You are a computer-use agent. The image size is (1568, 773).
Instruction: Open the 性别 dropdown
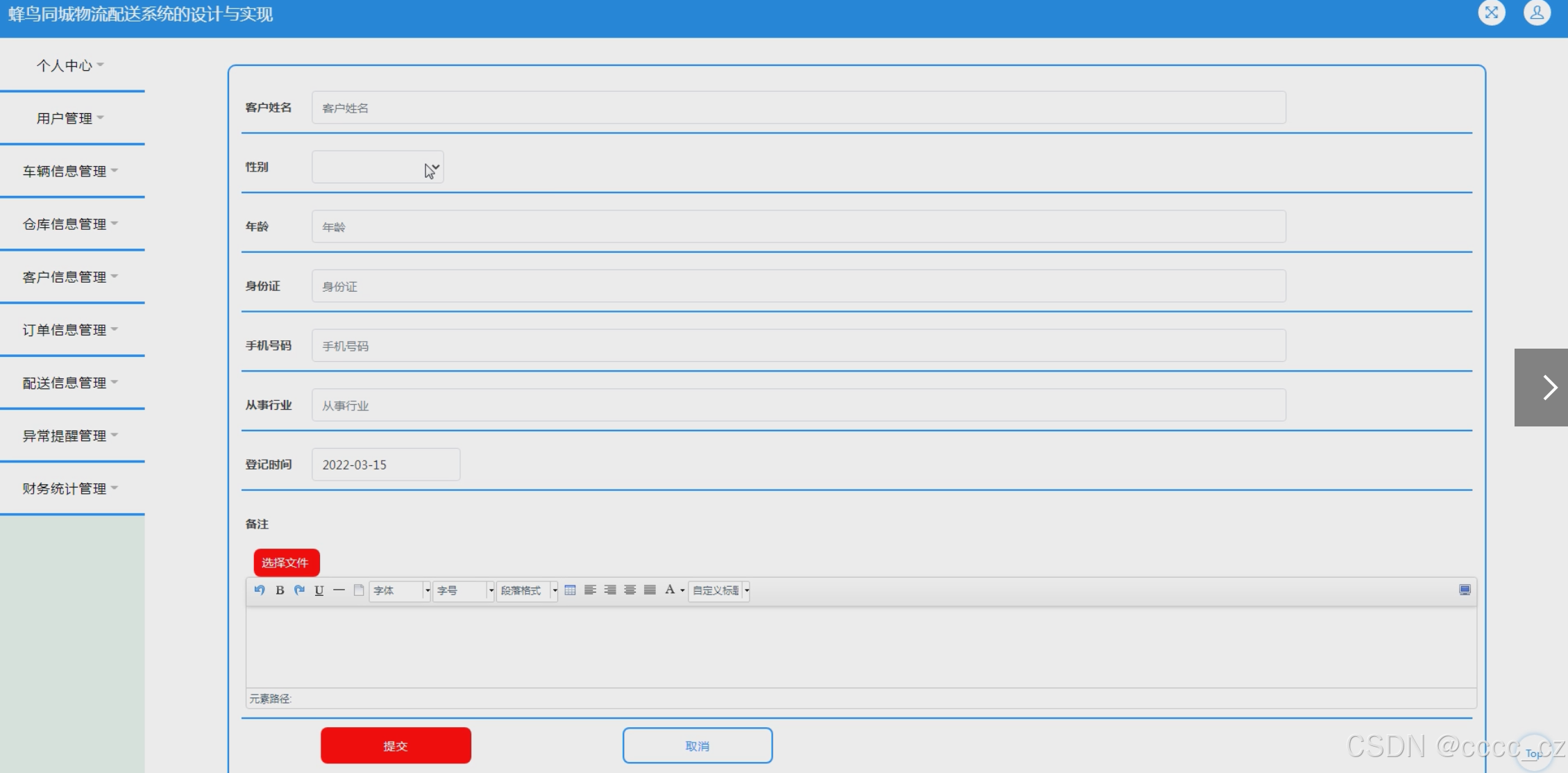378,167
